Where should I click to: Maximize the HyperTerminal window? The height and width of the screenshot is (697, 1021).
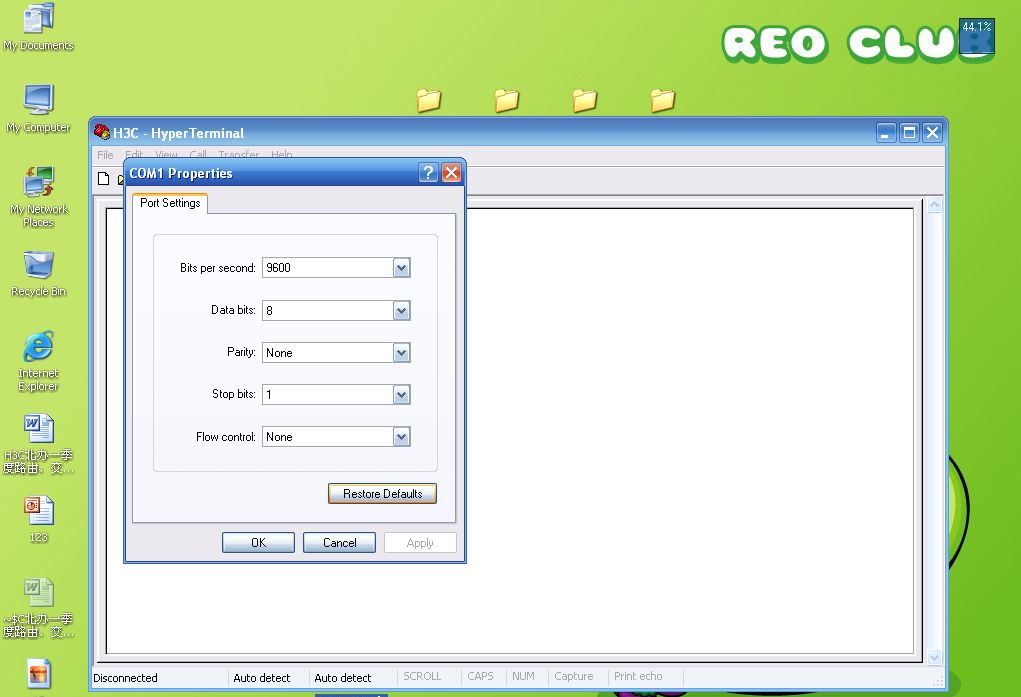point(909,133)
